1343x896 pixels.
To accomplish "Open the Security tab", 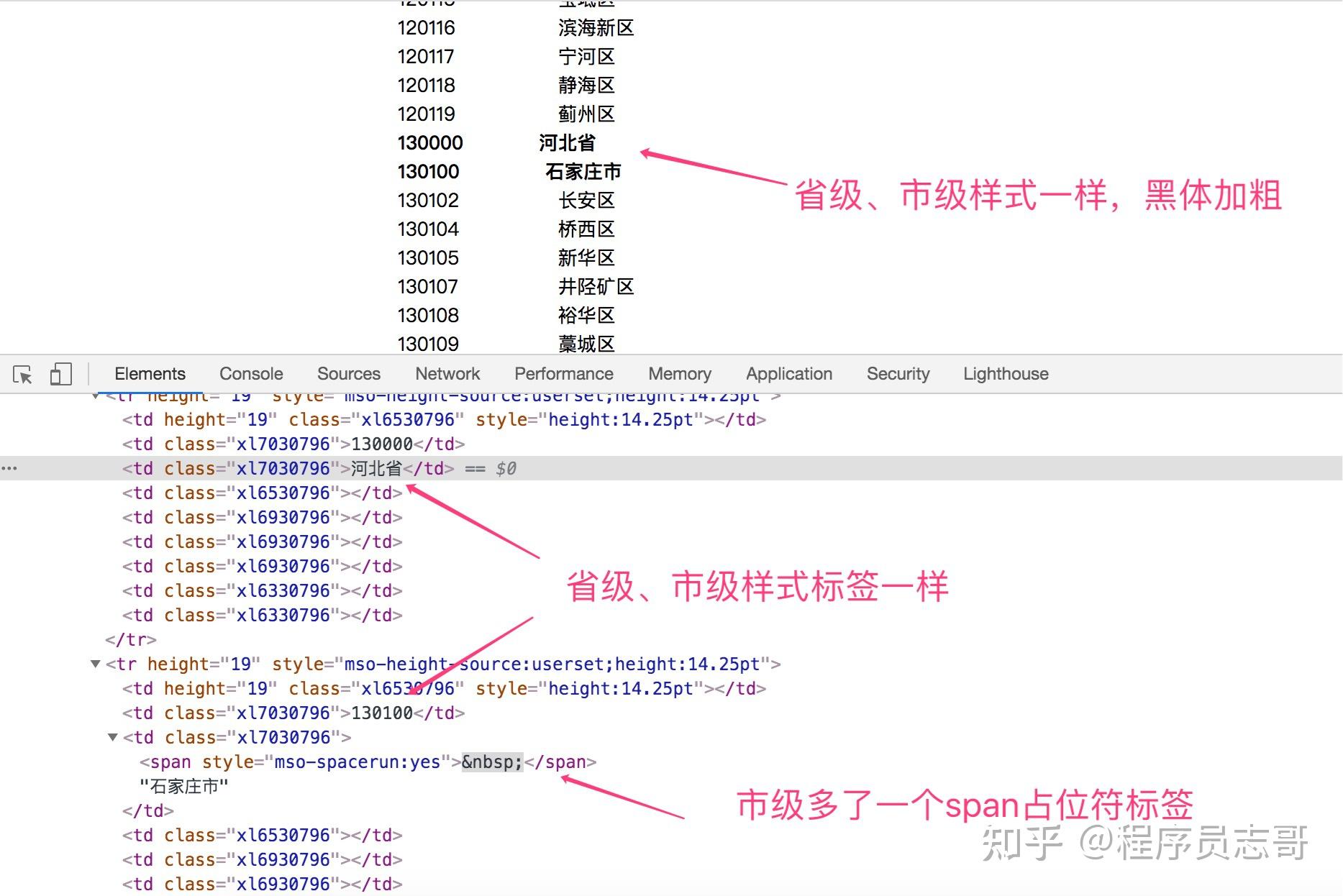I will tap(898, 374).
